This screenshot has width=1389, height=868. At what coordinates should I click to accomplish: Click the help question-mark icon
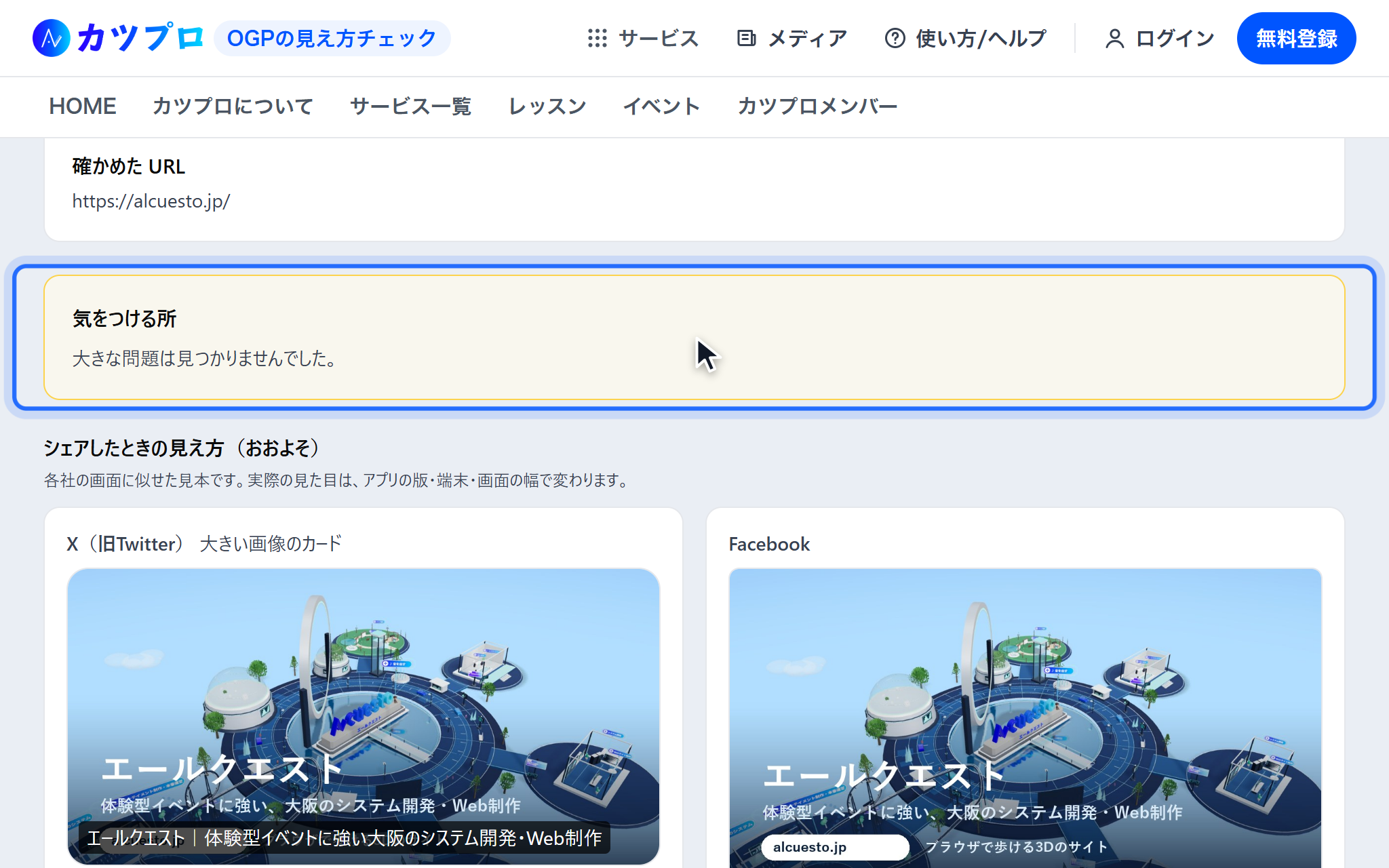click(895, 39)
